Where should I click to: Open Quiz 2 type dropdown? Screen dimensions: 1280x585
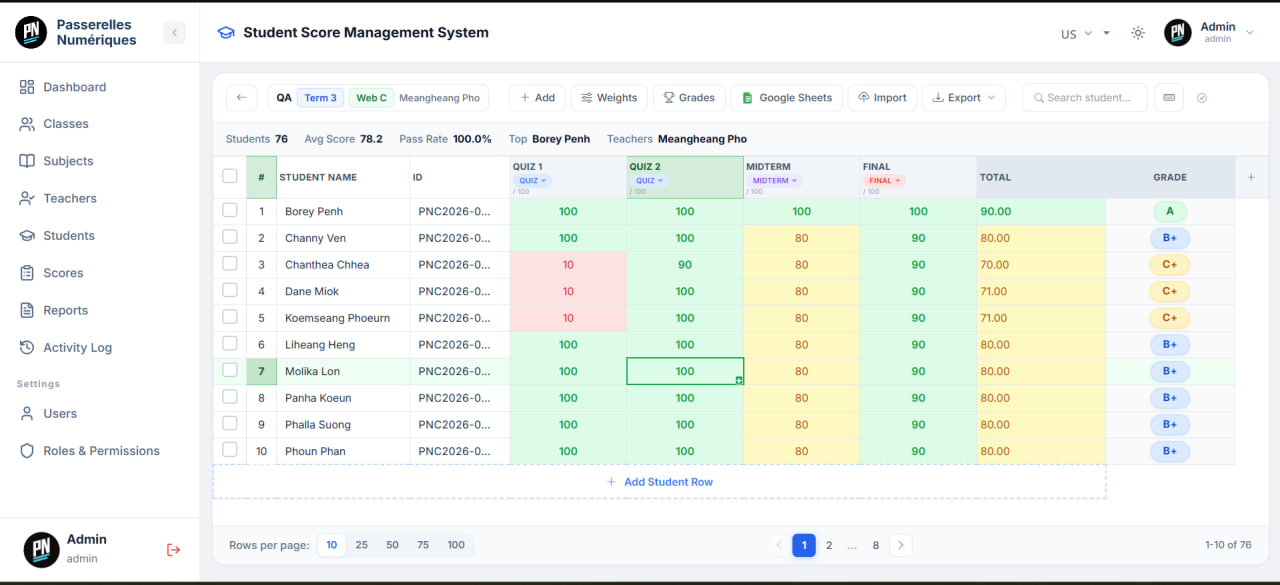tap(649, 181)
